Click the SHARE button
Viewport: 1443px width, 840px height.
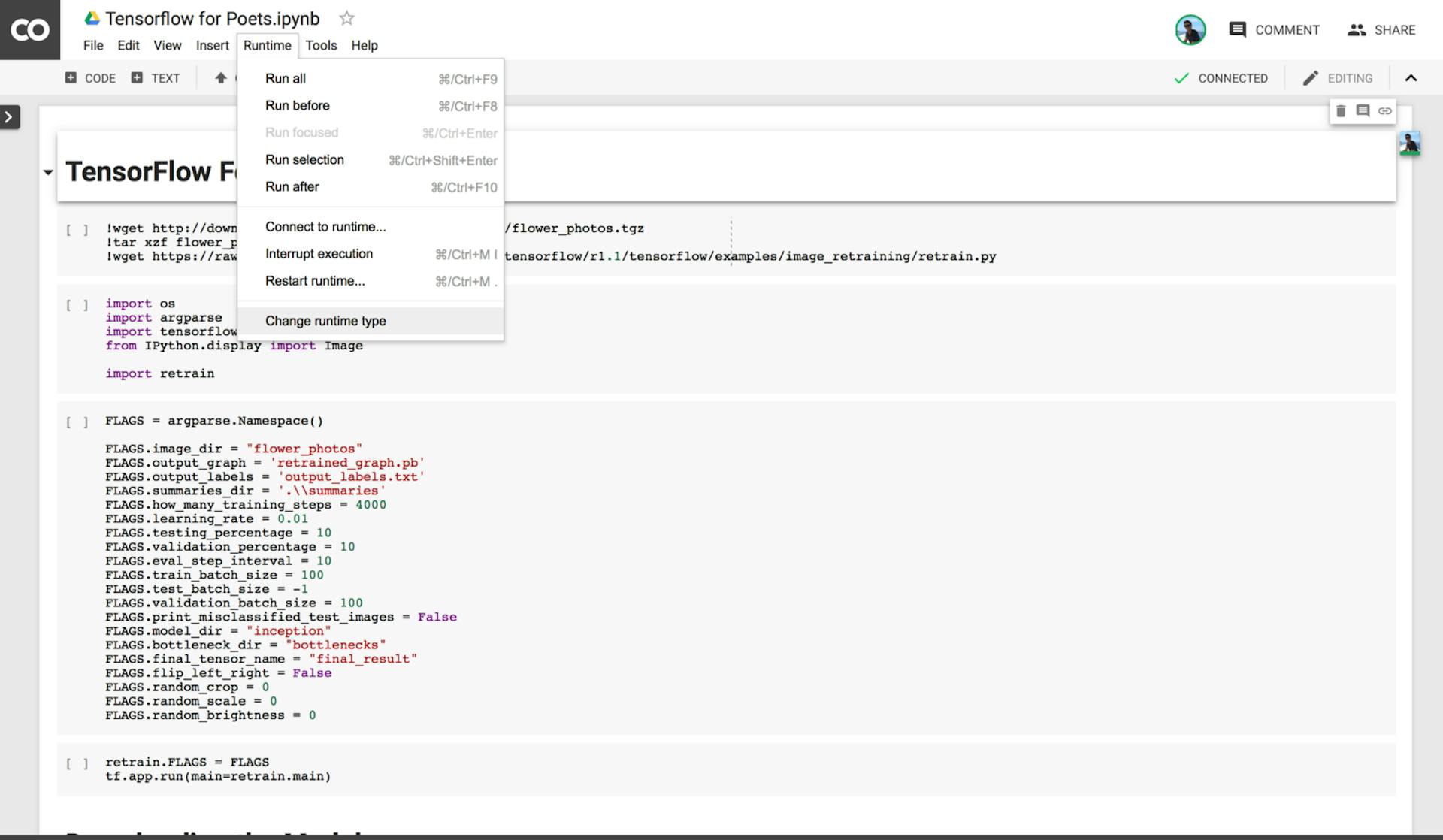pos(1382,30)
